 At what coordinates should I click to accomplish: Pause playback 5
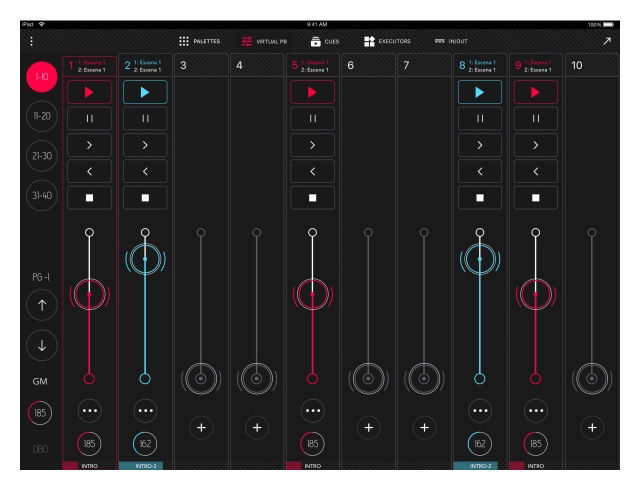(313, 118)
